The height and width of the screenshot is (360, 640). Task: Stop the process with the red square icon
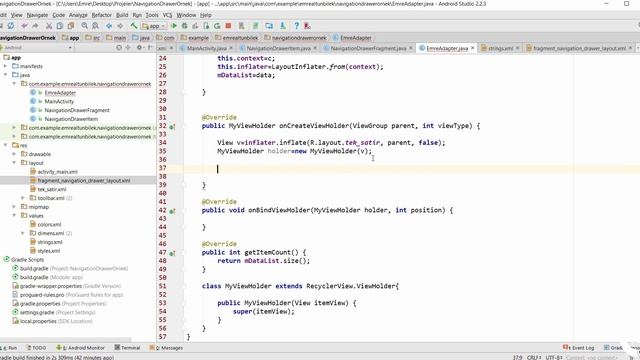[x=228, y=26]
